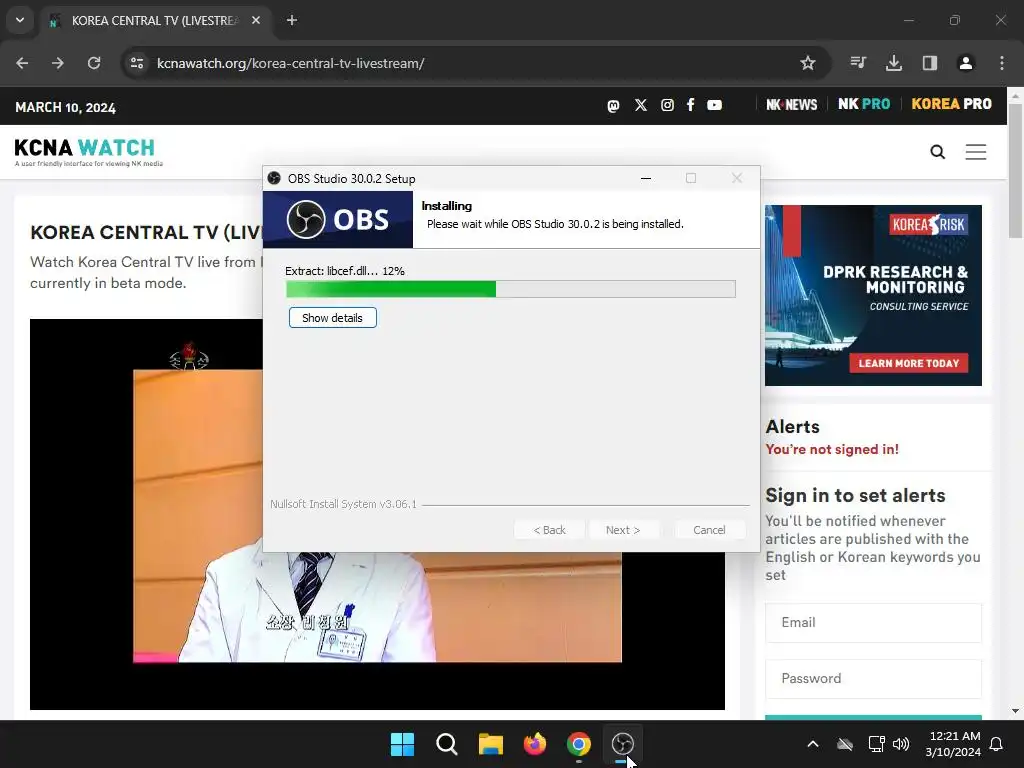Viewport: 1024px width, 768px height.
Task: Click the Cancel button in OBS Setup
Action: coord(709,530)
